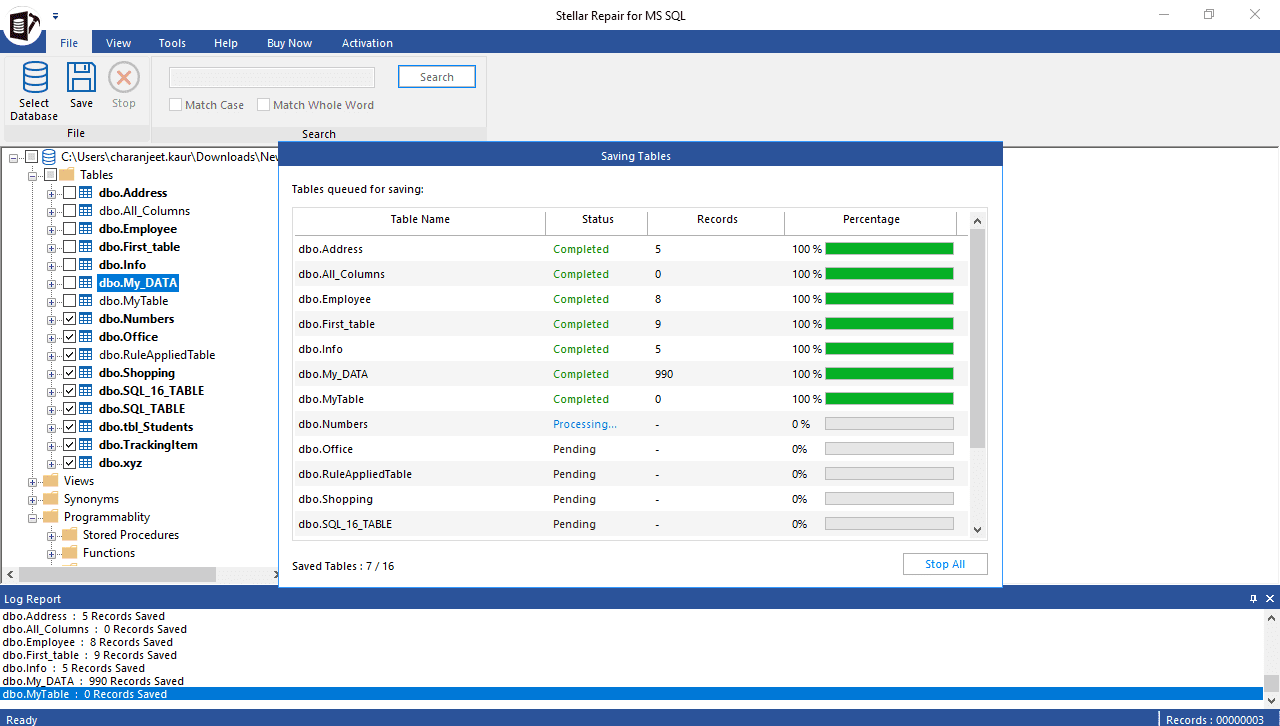1280x726 pixels.
Task: Click the dbo.Numbers progress bar
Action: 888,424
